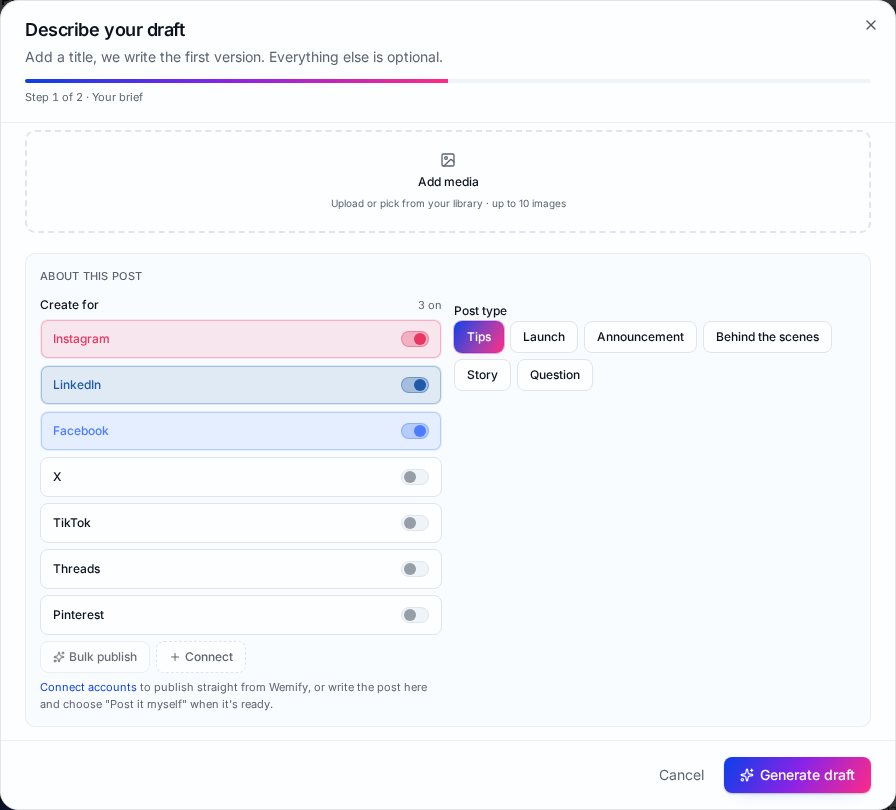Pick the Announcement post type
This screenshot has width=896, height=810.
click(x=640, y=337)
